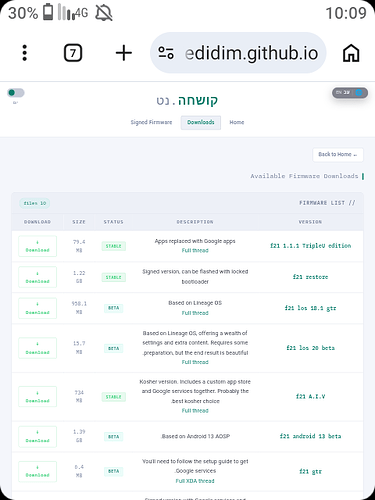The height and width of the screenshot is (500, 375).
Task: Click the f21 restore version name
Action: [x=310, y=277]
